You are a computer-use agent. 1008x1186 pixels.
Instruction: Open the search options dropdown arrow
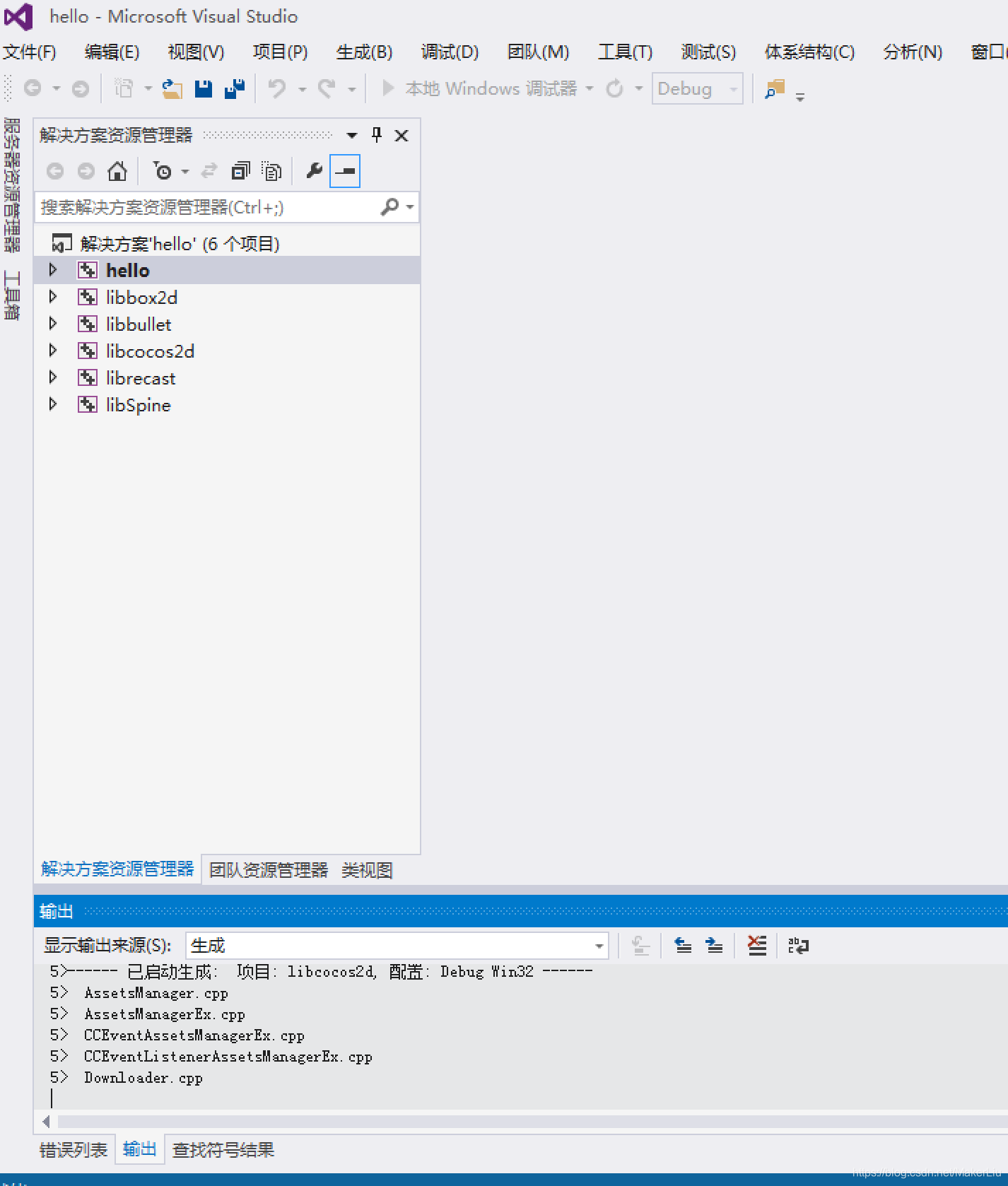pos(410,207)
